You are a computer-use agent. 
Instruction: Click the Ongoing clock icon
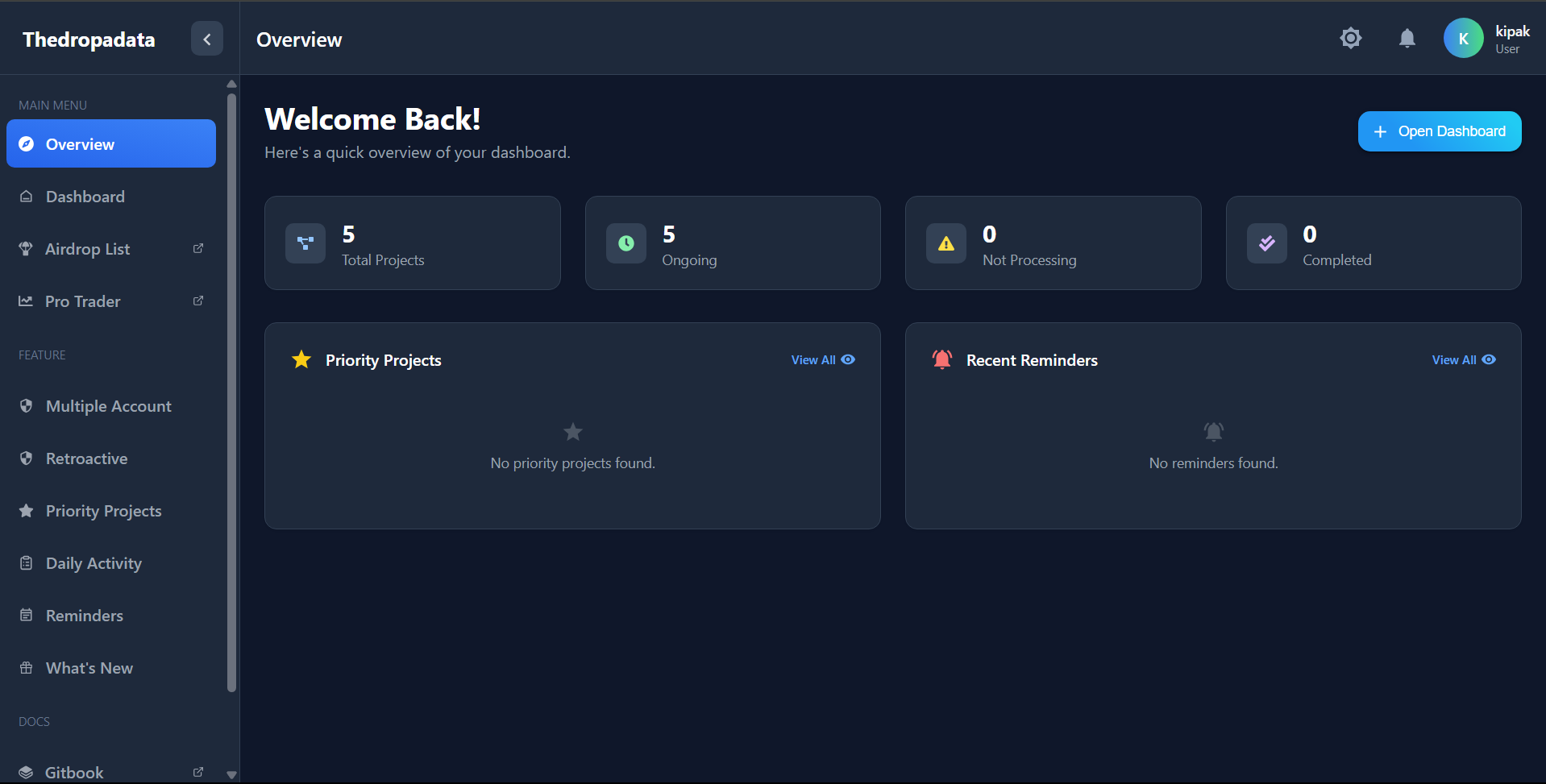pyautogui.click(x=625, y=243)
